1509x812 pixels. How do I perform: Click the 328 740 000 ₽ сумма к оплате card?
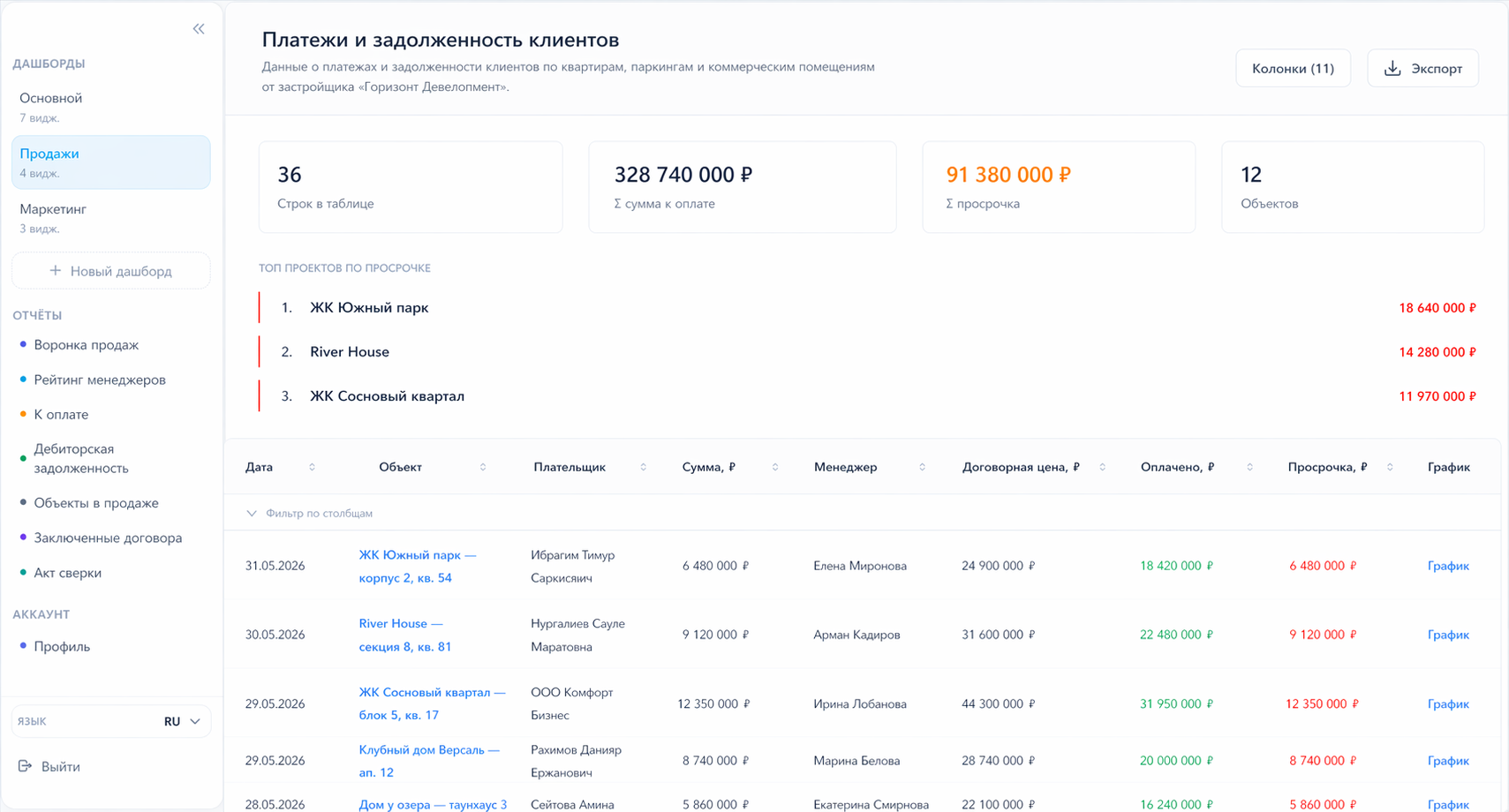coord(743,187)
